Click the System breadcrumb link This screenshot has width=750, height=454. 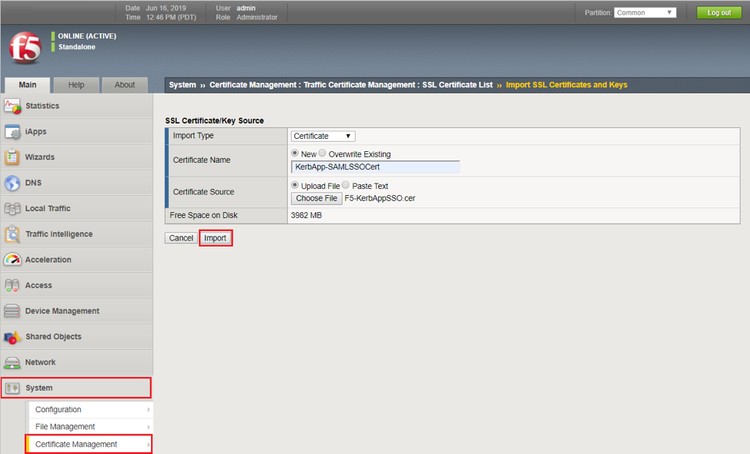[182, 85]
